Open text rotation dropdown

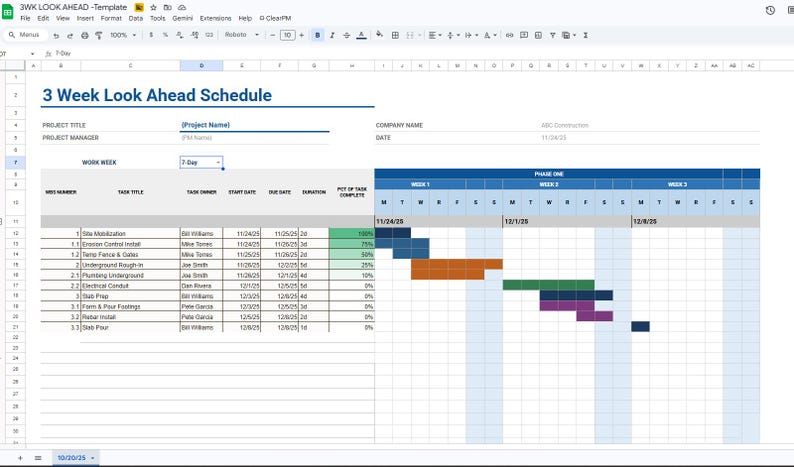(490, 35)
